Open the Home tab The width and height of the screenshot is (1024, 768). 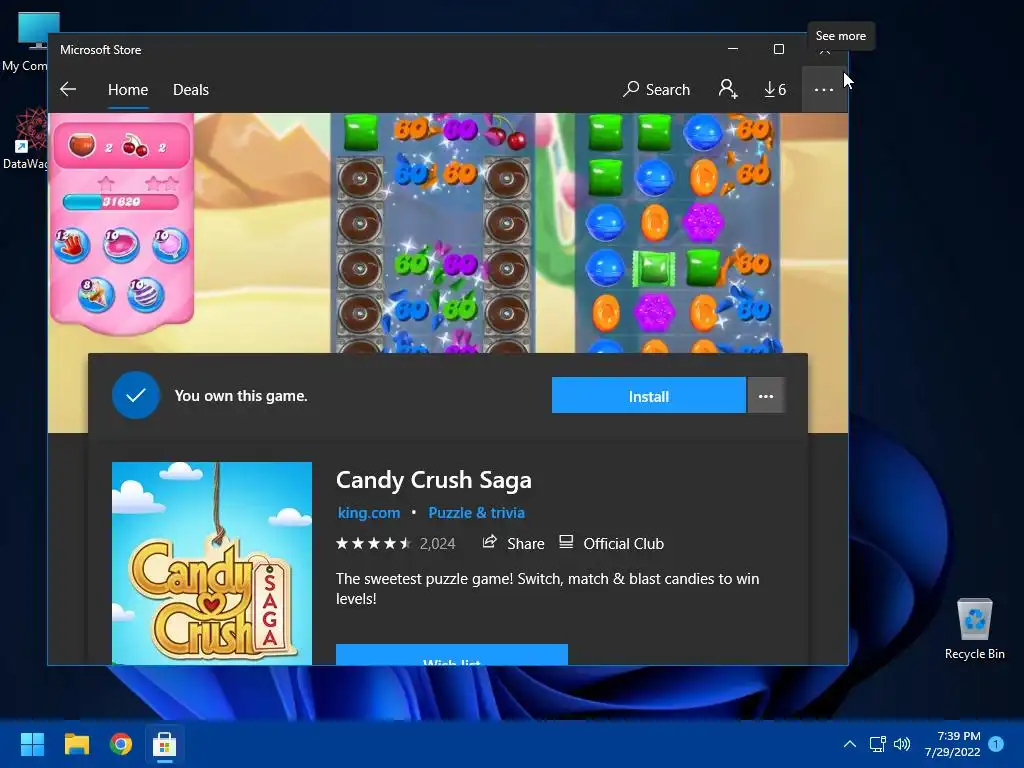tap(128, 89)
